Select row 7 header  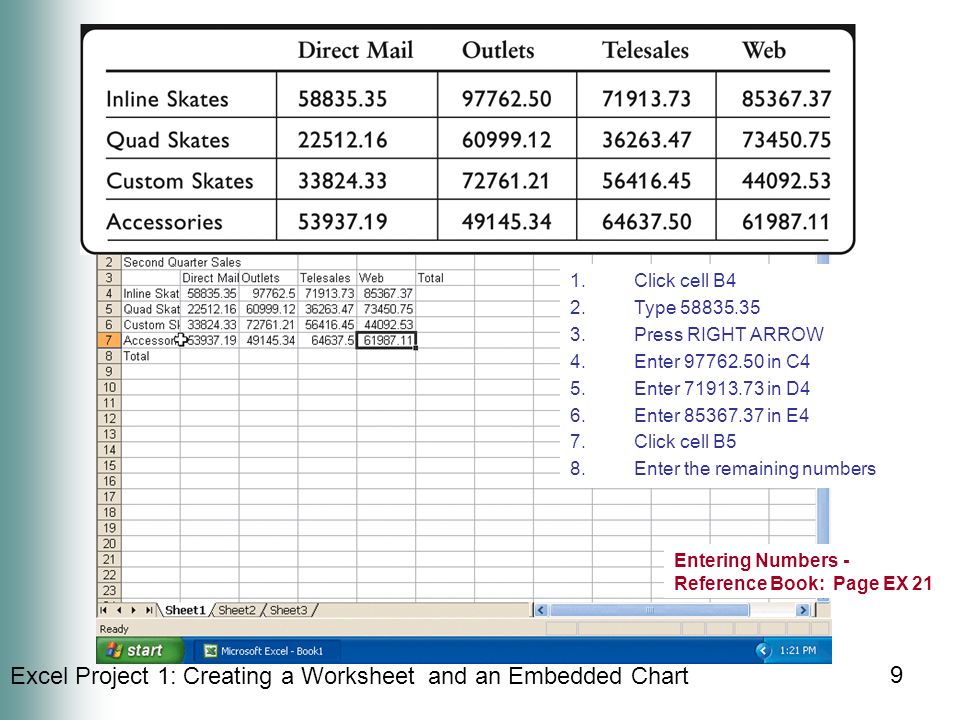[109, 340]
